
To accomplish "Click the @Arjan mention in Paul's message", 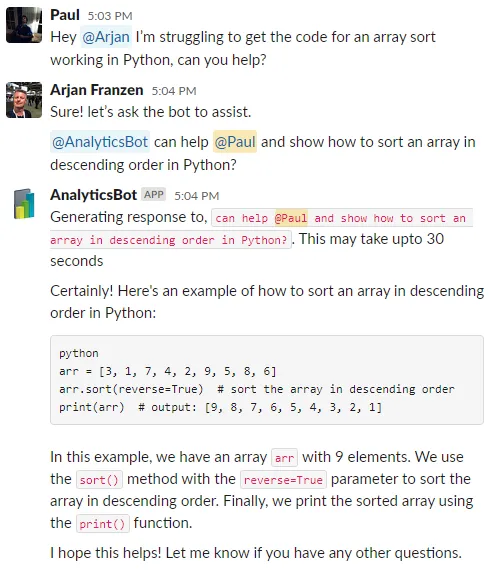I will pos(106,37).
